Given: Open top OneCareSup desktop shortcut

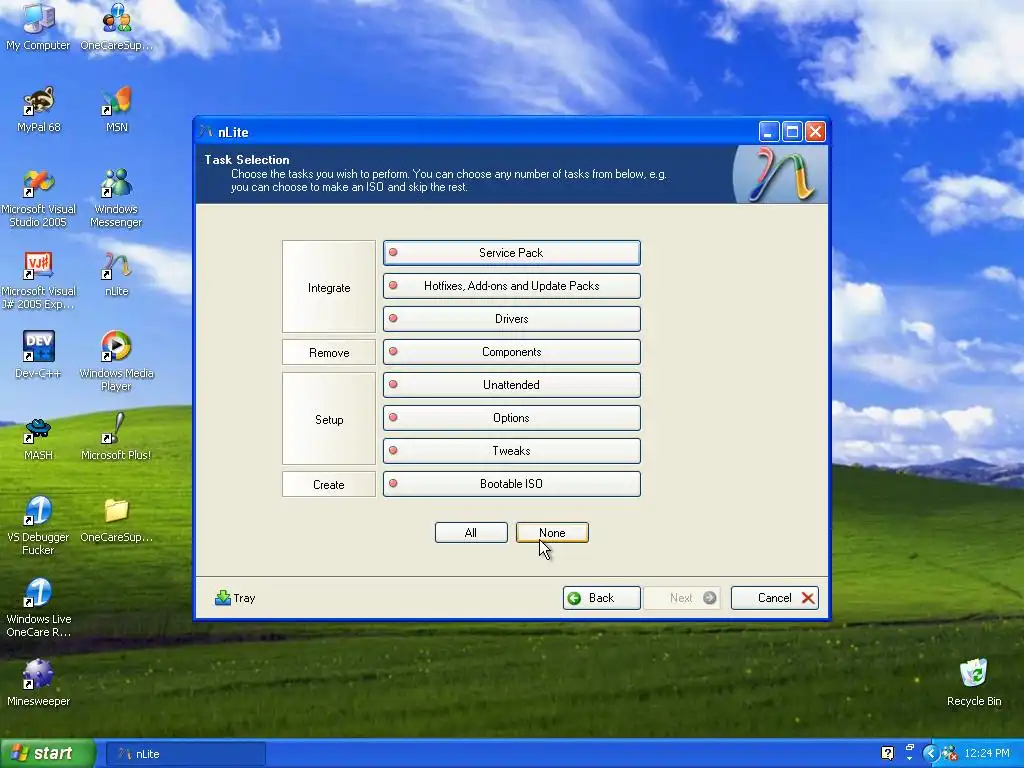Looking at the screenshot, I should tap(117, 26).
